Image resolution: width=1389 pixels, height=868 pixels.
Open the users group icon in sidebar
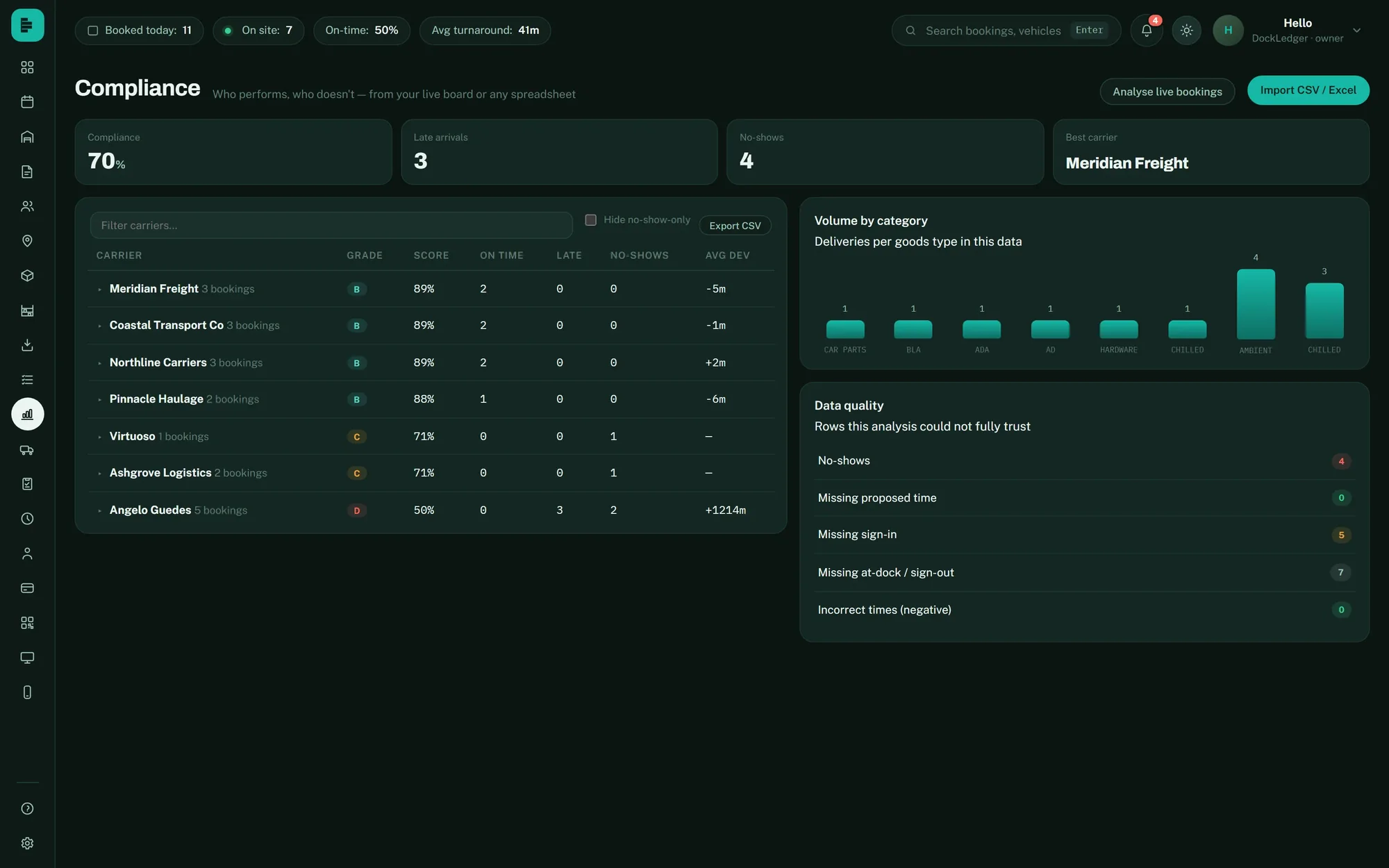27,206
